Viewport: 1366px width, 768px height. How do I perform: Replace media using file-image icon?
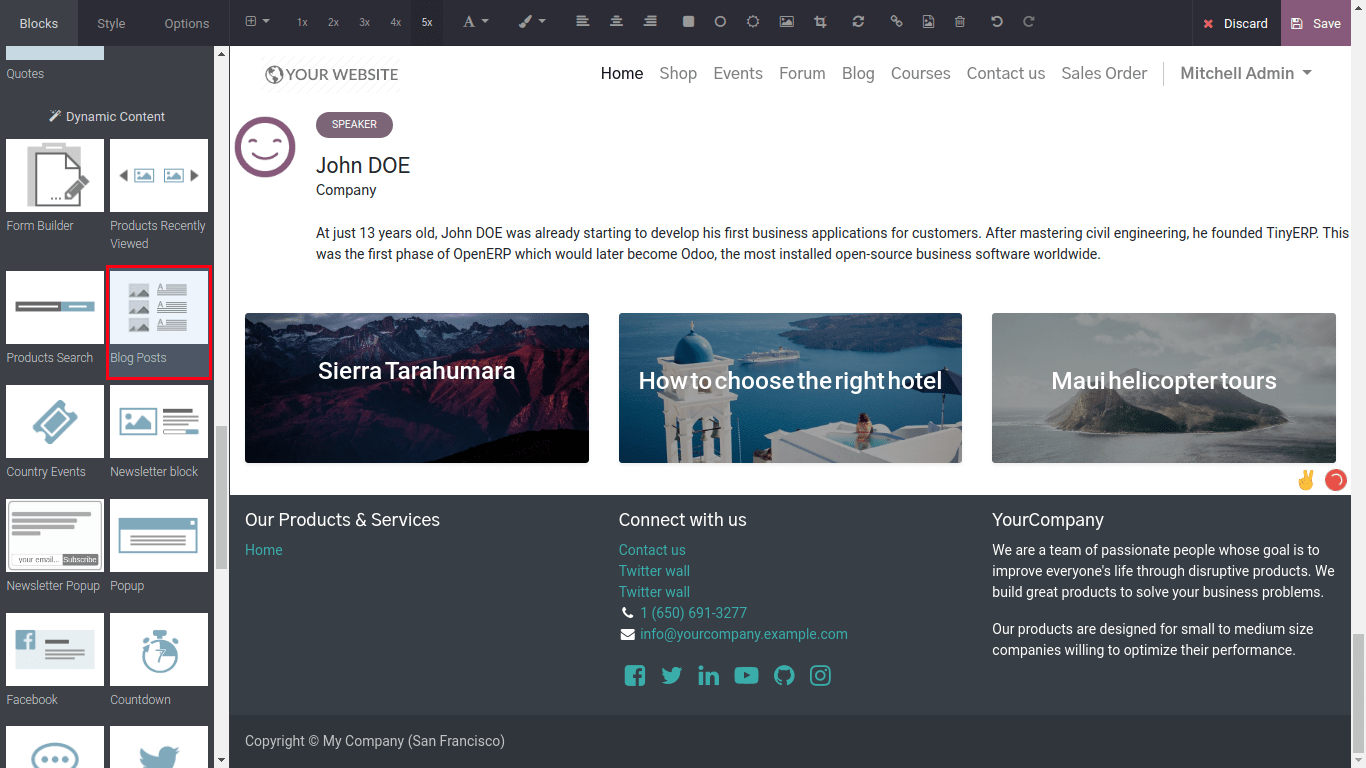pos(928,22)
